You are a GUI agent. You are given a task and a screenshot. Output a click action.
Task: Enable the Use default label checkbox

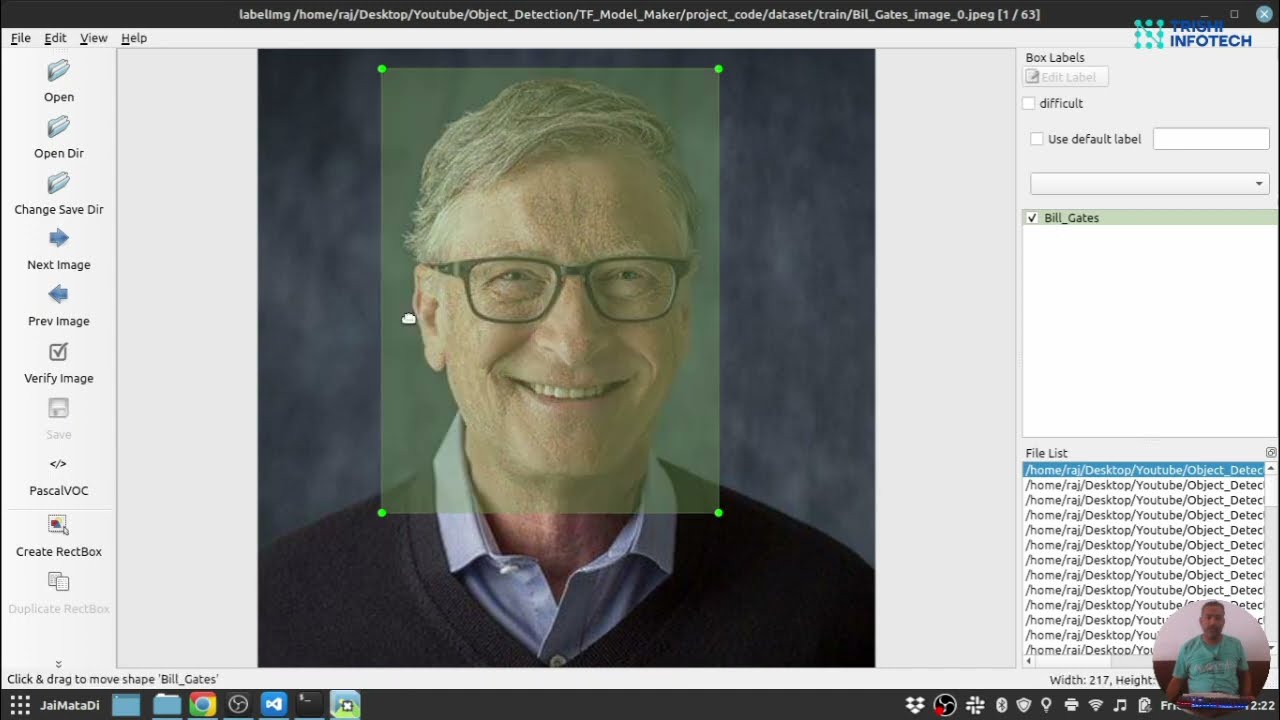pos(1037,139)
